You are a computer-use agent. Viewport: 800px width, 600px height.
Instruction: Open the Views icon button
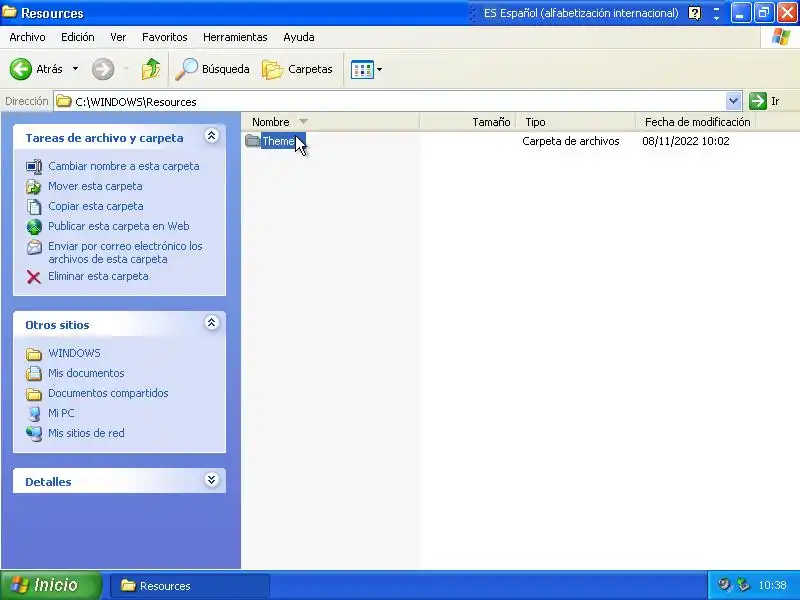(x=362, y=69)
